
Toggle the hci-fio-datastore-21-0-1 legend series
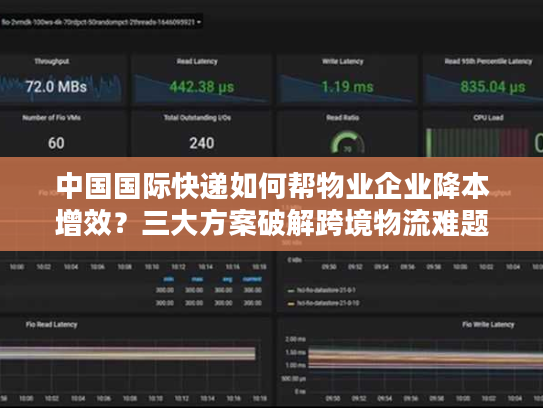(x=326, y=290)
